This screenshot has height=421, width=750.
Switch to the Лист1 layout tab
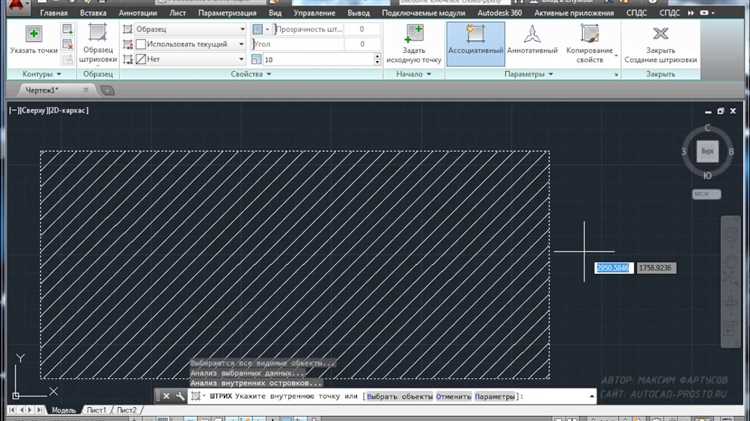coord(96,410)
